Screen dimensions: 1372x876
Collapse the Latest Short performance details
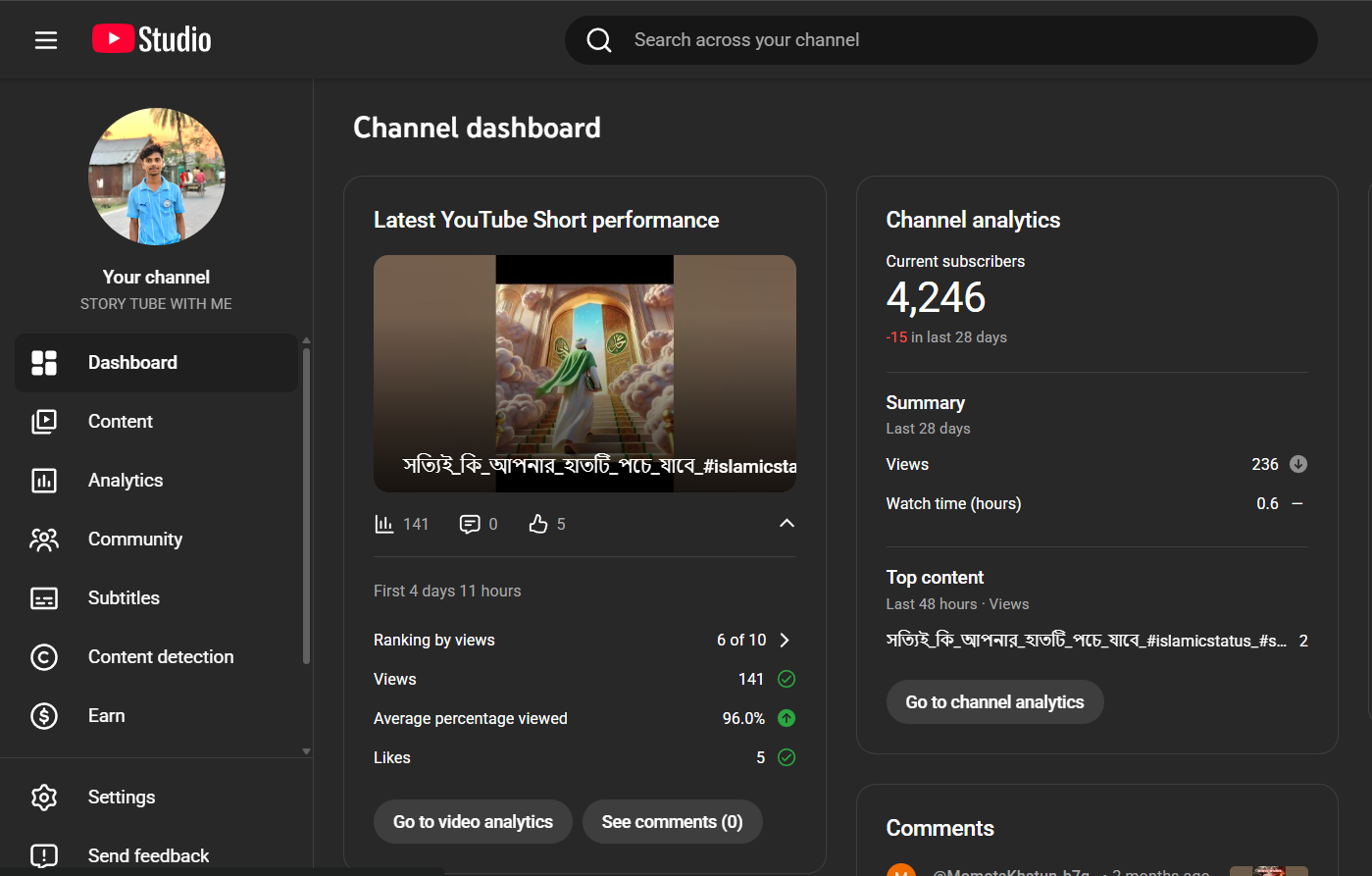tap(787, 524)
